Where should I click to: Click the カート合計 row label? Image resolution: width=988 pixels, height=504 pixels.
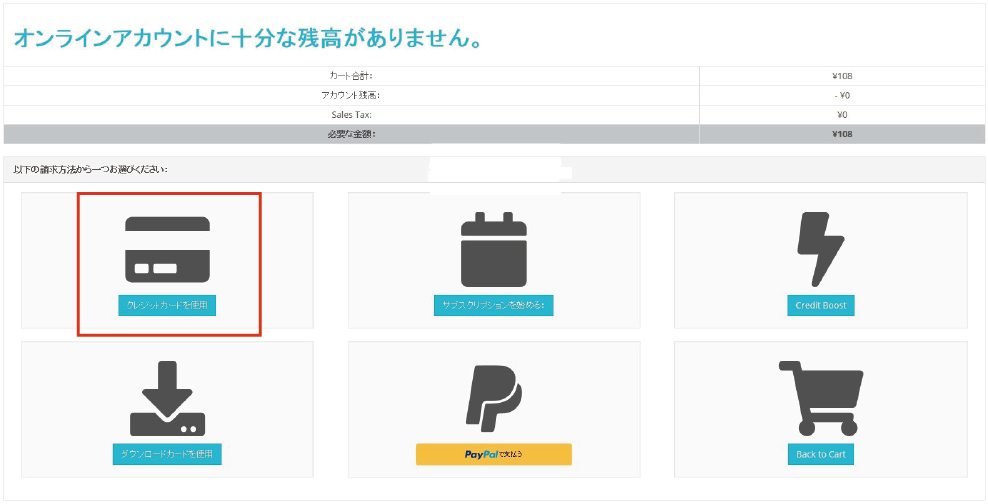(351, 76)
